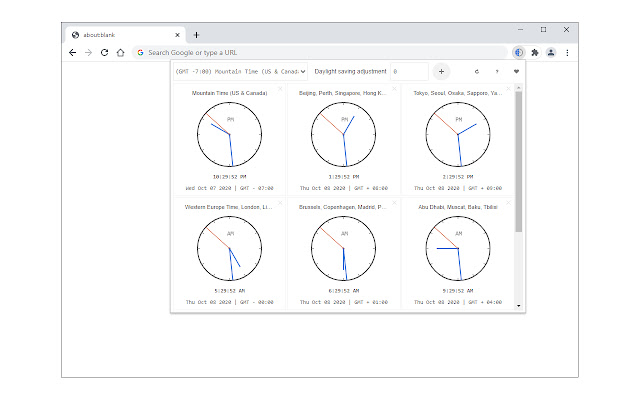Image resolution: width=640 pixels, height=400 pixels.
Task: Open a new browser tab
Action: click(196, 35)
